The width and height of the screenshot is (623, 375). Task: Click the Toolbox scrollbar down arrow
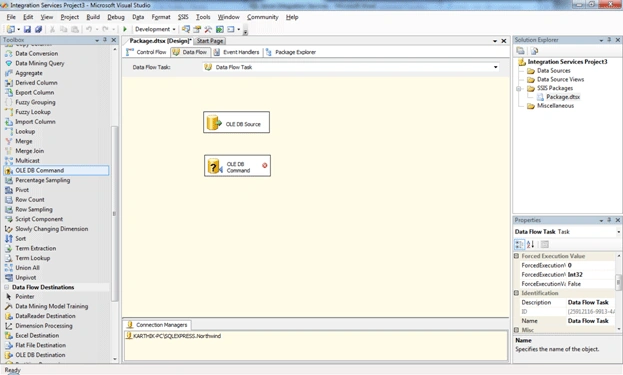(x=115, y=359)
